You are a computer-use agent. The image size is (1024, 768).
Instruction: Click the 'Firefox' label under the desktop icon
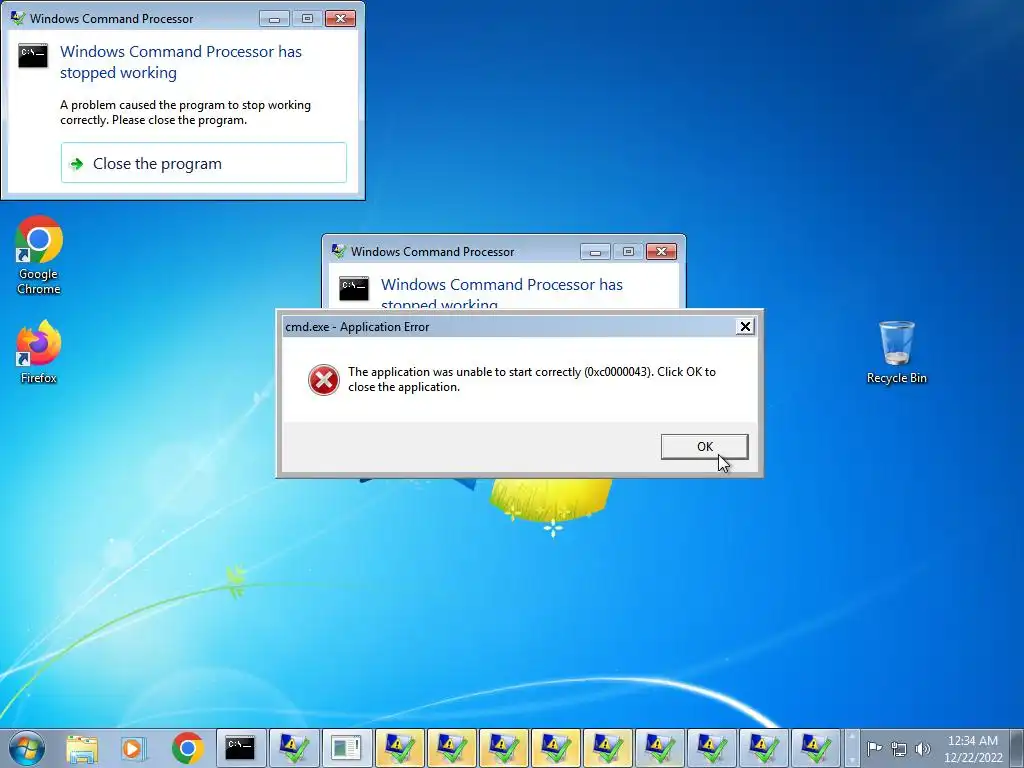39,378
